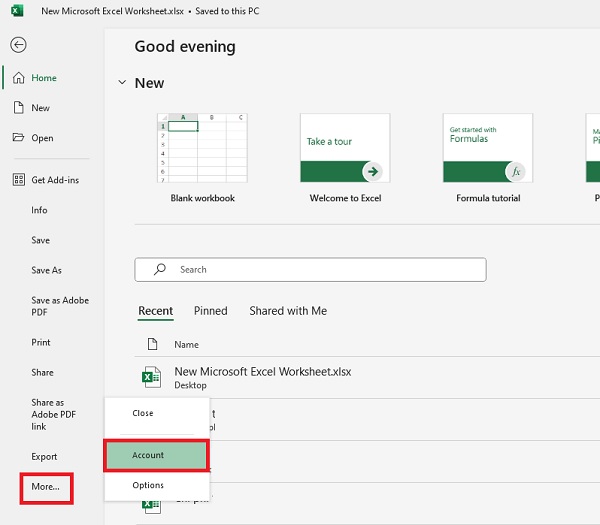Click the Open folder icon in sidebar
Screen dimensions: 600x525
pos(18,137)
